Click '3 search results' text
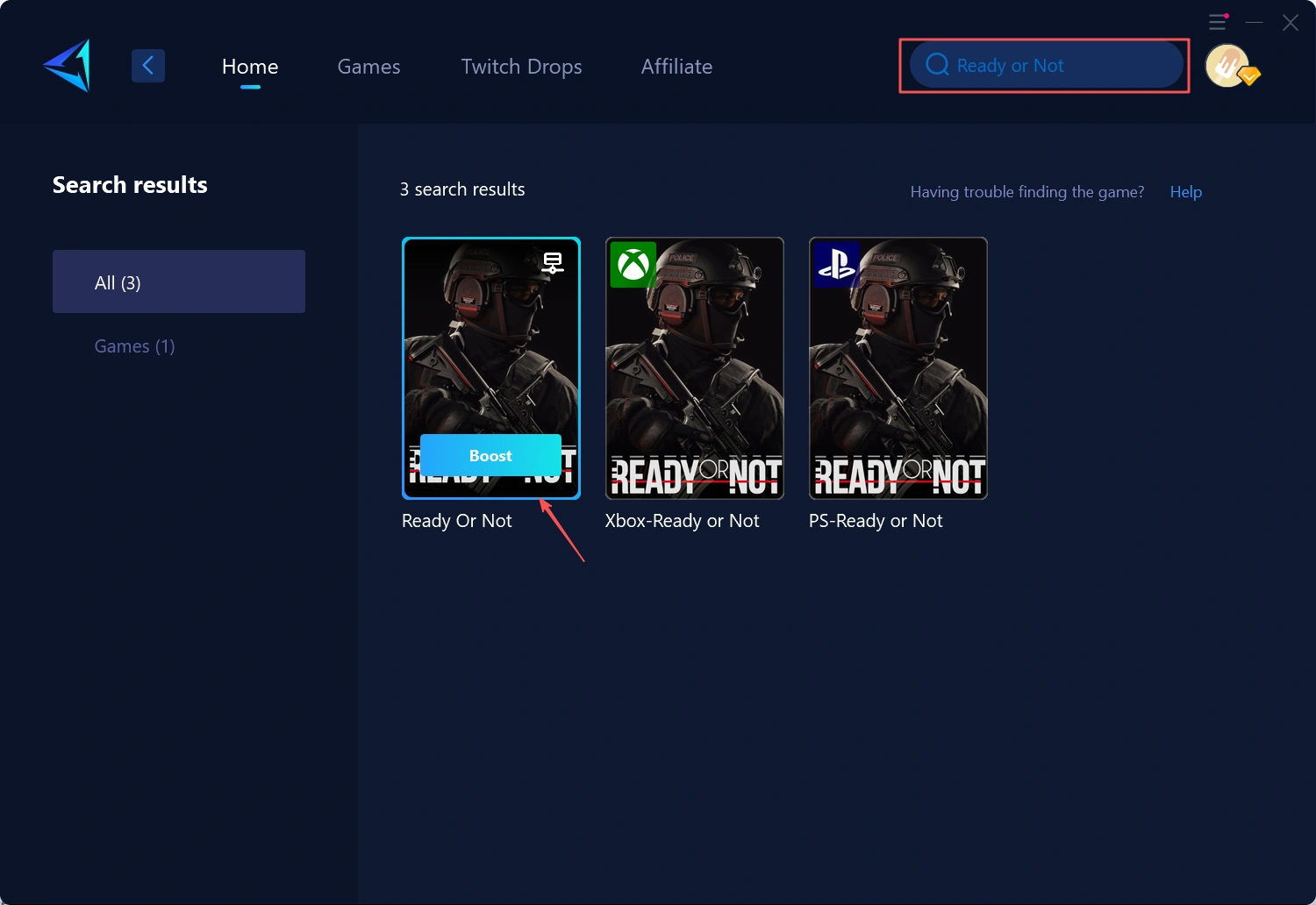Screen dimensions: 1316x905 pos(462,189)
